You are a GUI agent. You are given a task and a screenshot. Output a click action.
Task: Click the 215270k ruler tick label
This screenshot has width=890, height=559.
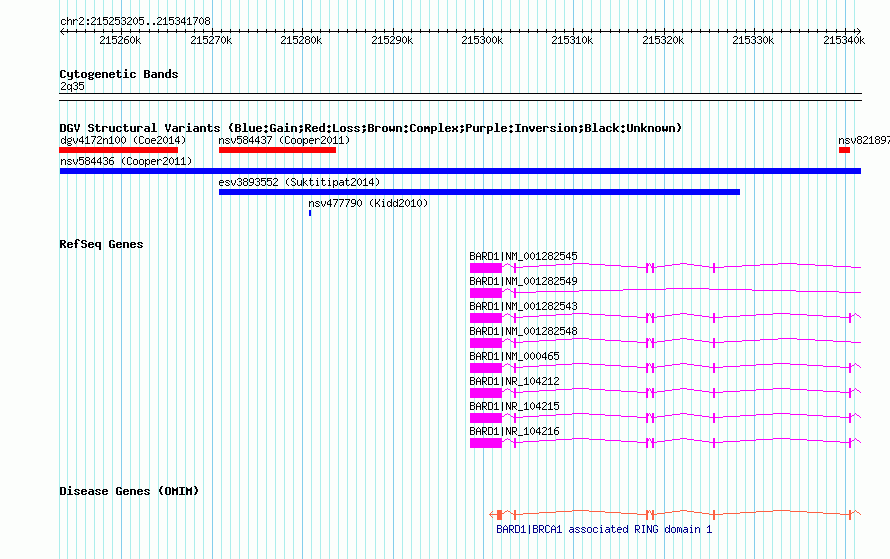[211, 40]
